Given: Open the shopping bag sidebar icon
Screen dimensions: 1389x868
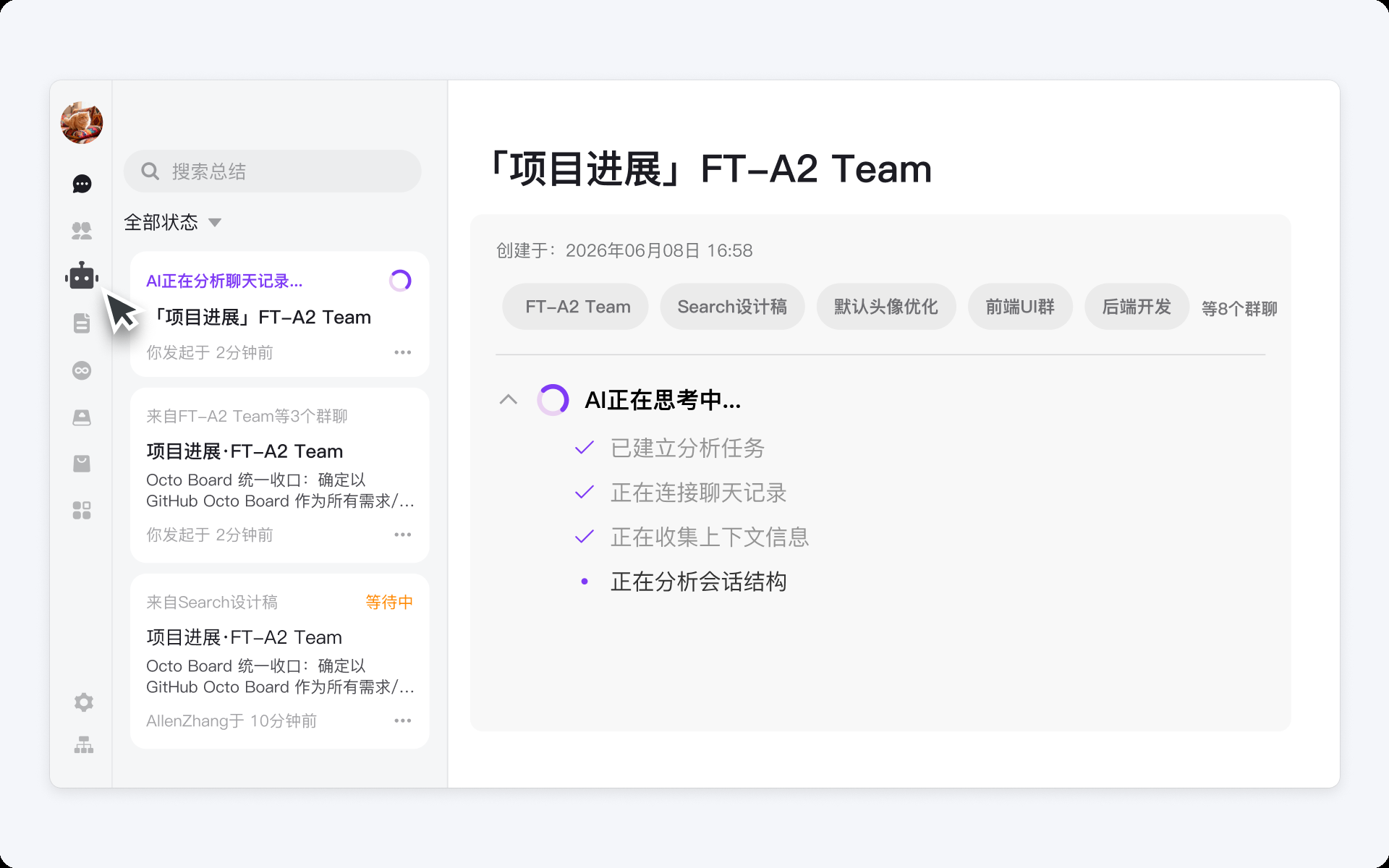Looking at the screenshot, I should click(x=82, y=464).
